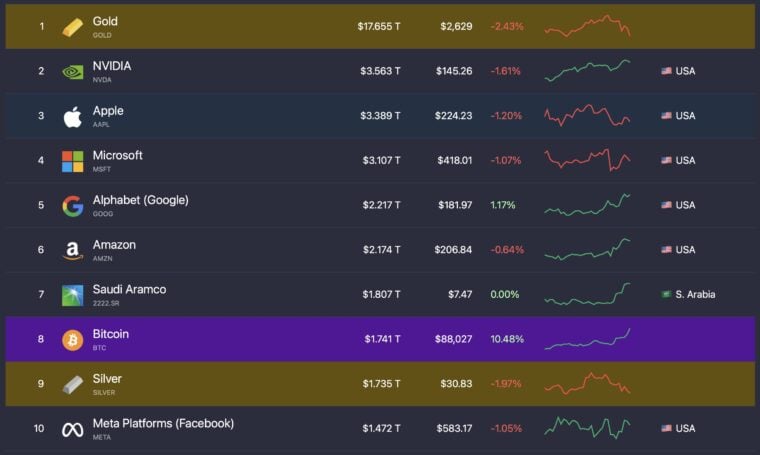Select Apple price $224.23

coord(453,115)
